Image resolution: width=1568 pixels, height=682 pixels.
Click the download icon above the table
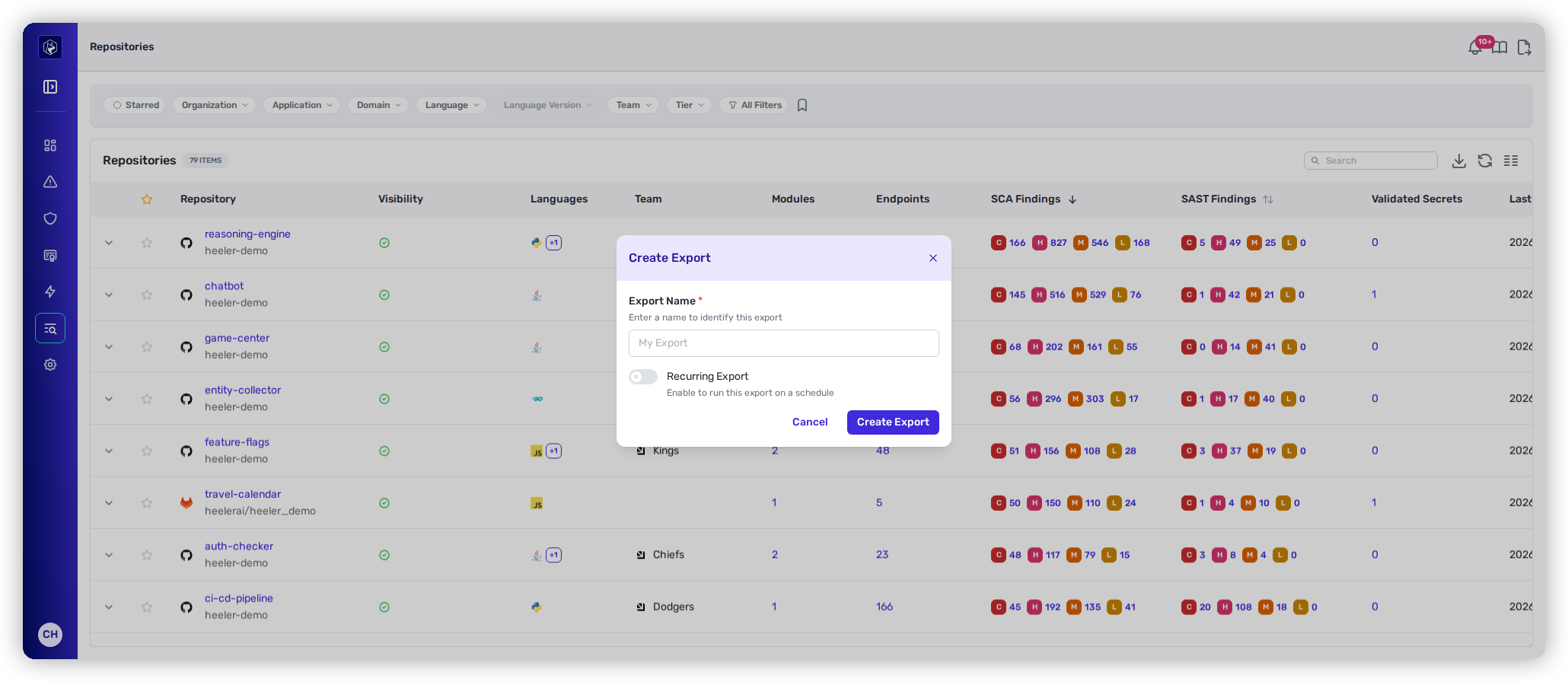(1458, 161)
